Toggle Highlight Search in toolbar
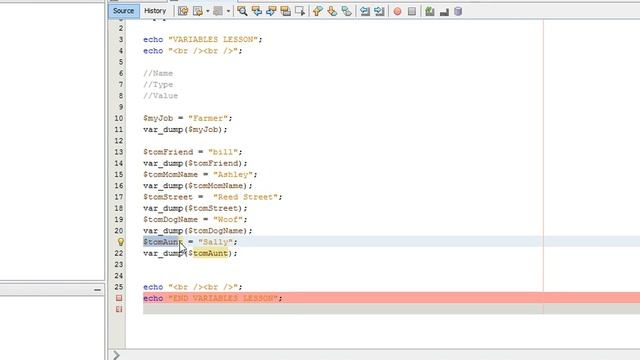The width and height of the screenshot is (640, 360). pyautogui.click(x=286, y=11)
